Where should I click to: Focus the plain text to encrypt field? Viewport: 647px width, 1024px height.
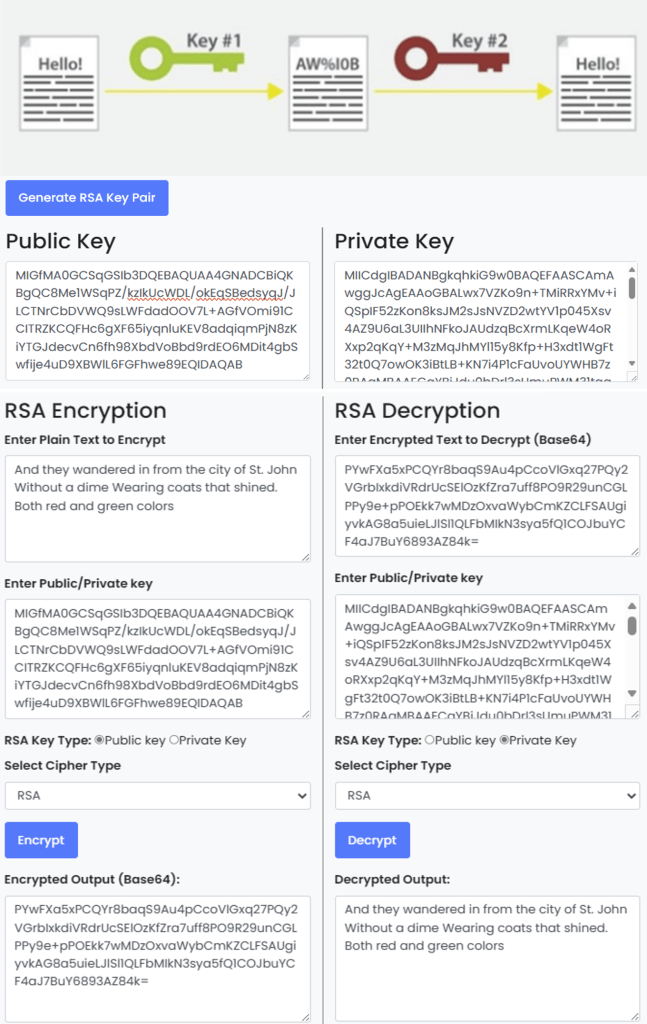[157, 509]
